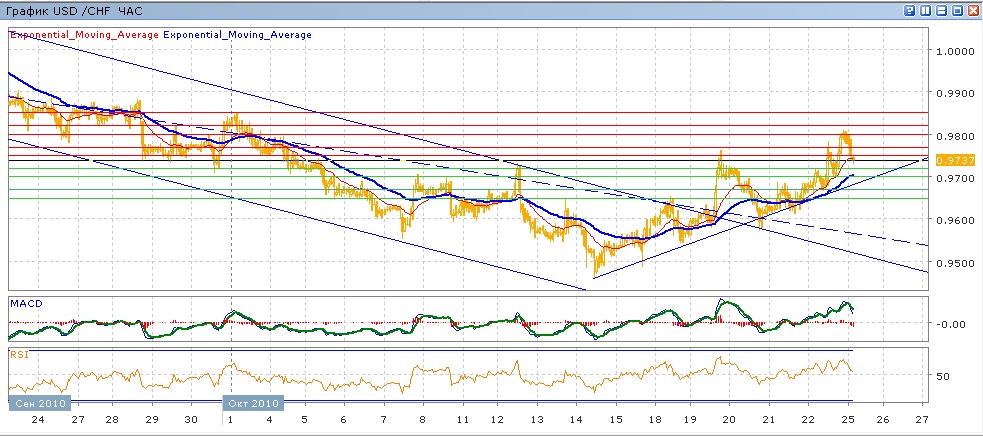
Task: Click the 'Окт 2010' month marker
Action: (253, 403)
